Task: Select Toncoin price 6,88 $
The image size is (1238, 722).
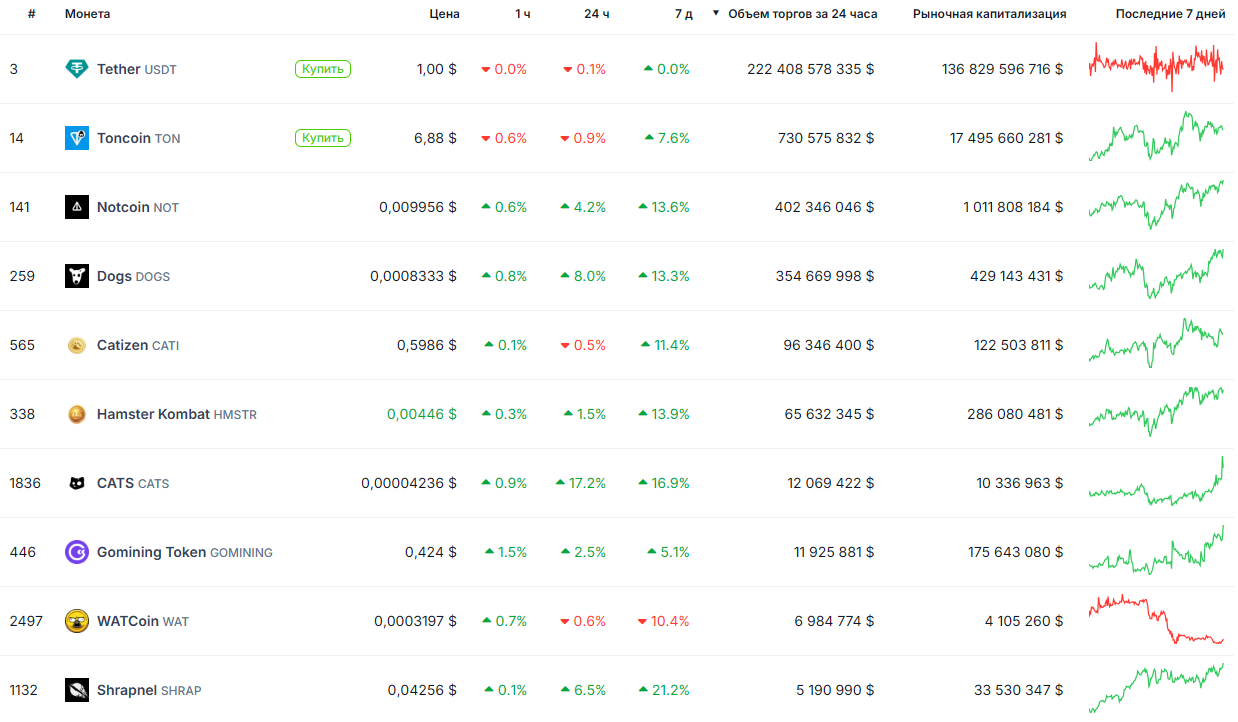Action: [436, 138]
